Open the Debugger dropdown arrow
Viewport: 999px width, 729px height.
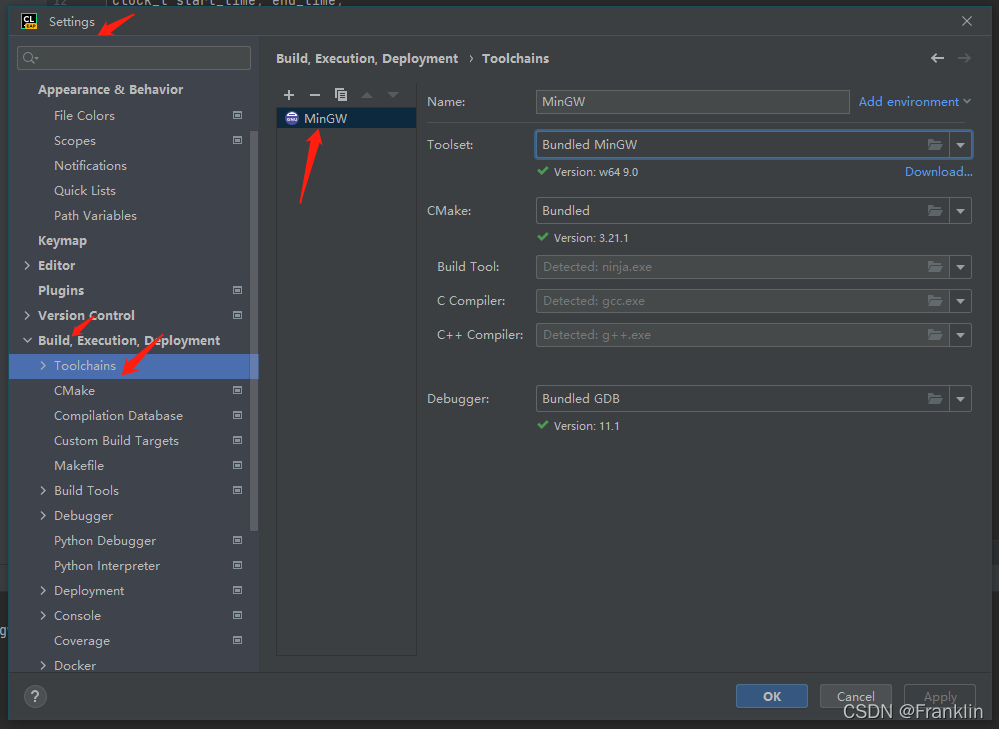pyautogui.click(x=960, y=398)
